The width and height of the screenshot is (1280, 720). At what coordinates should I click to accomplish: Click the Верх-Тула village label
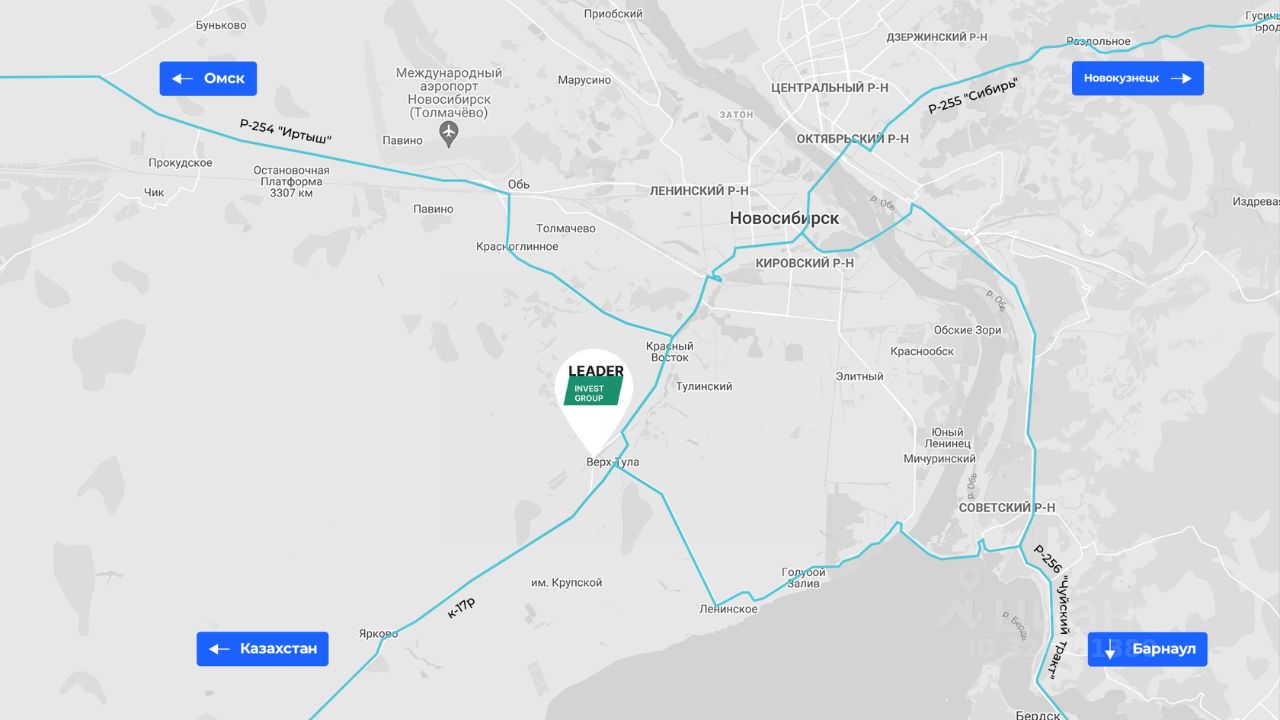[x=612, y=462]
